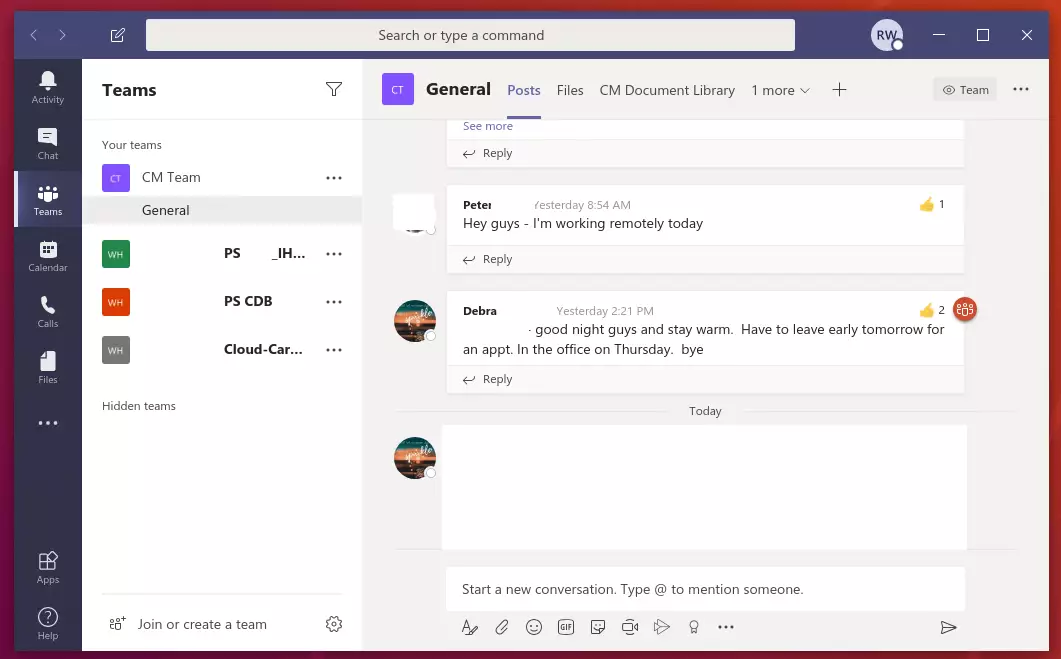Click the CT channel avatar in header
This screenshot has width=1061, height=659.
[x=398, y=89]
